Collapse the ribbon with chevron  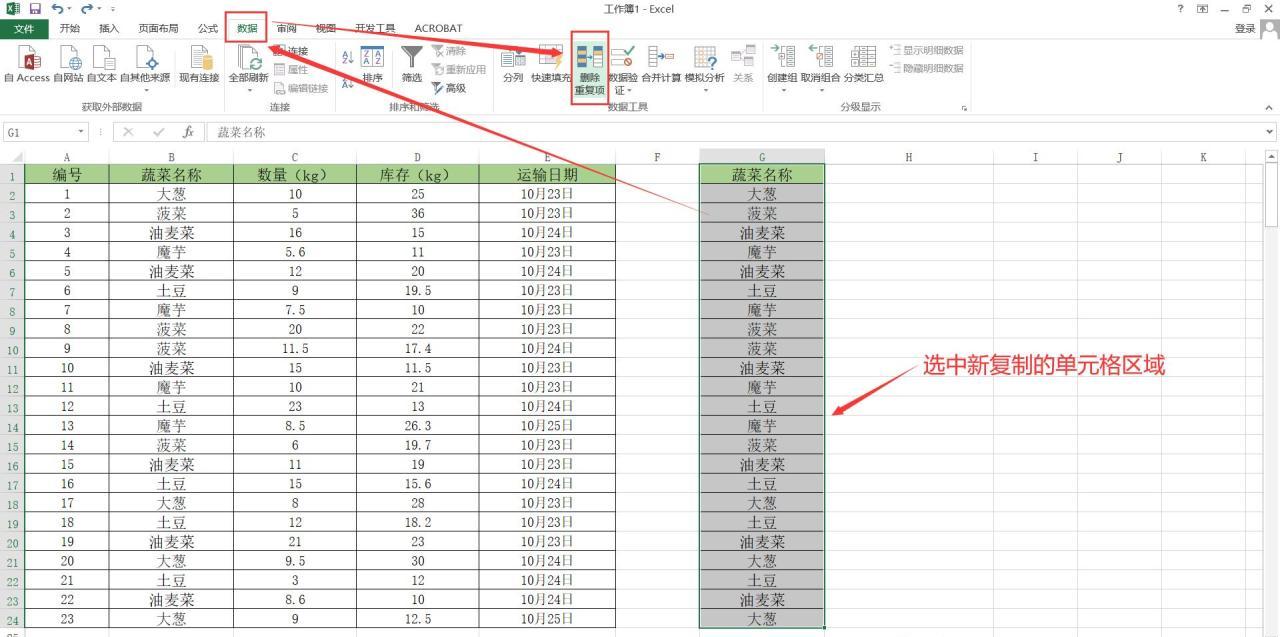1269,107
